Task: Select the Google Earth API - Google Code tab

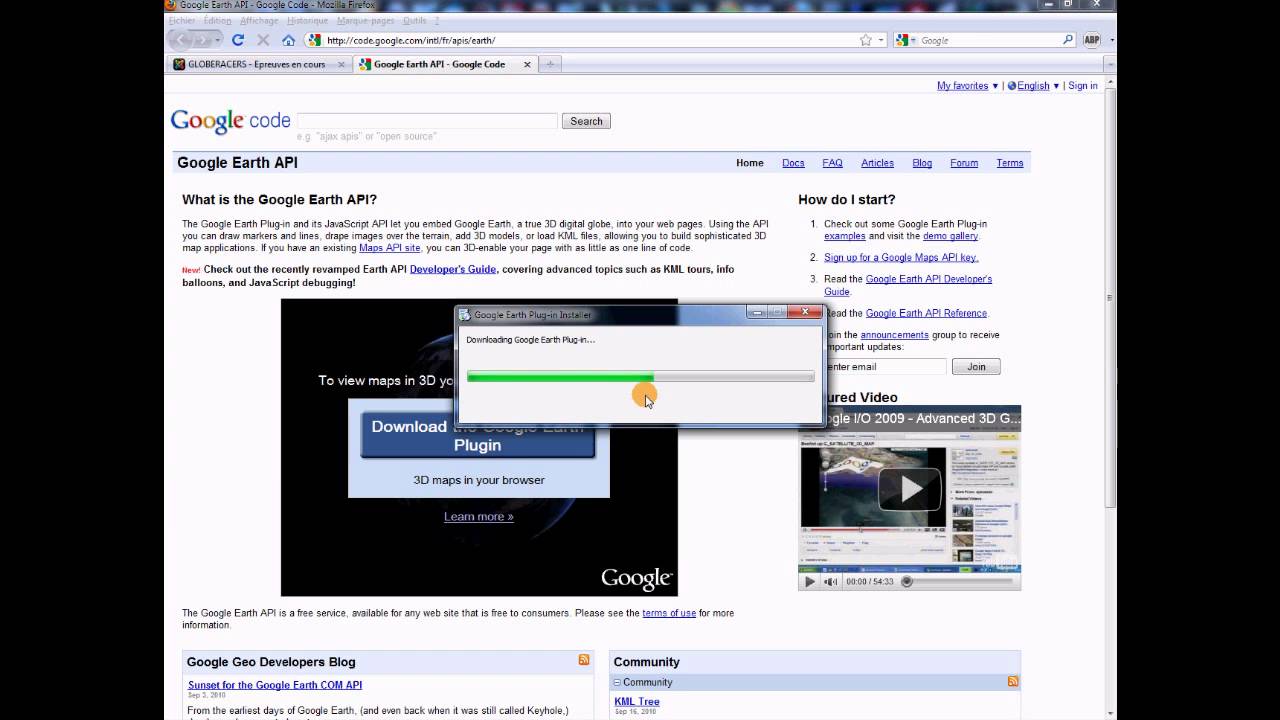Action: click(x=445, y=64)
